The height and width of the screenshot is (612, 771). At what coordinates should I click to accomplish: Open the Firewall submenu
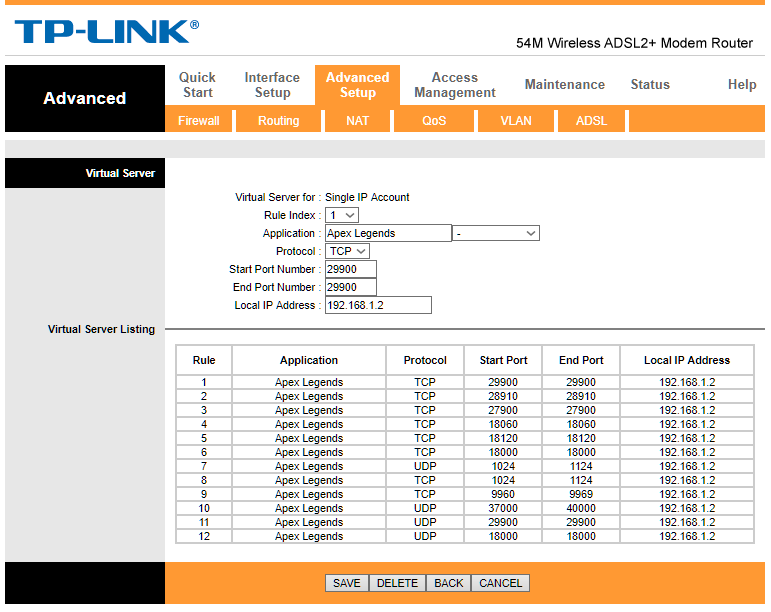[198, 121]
